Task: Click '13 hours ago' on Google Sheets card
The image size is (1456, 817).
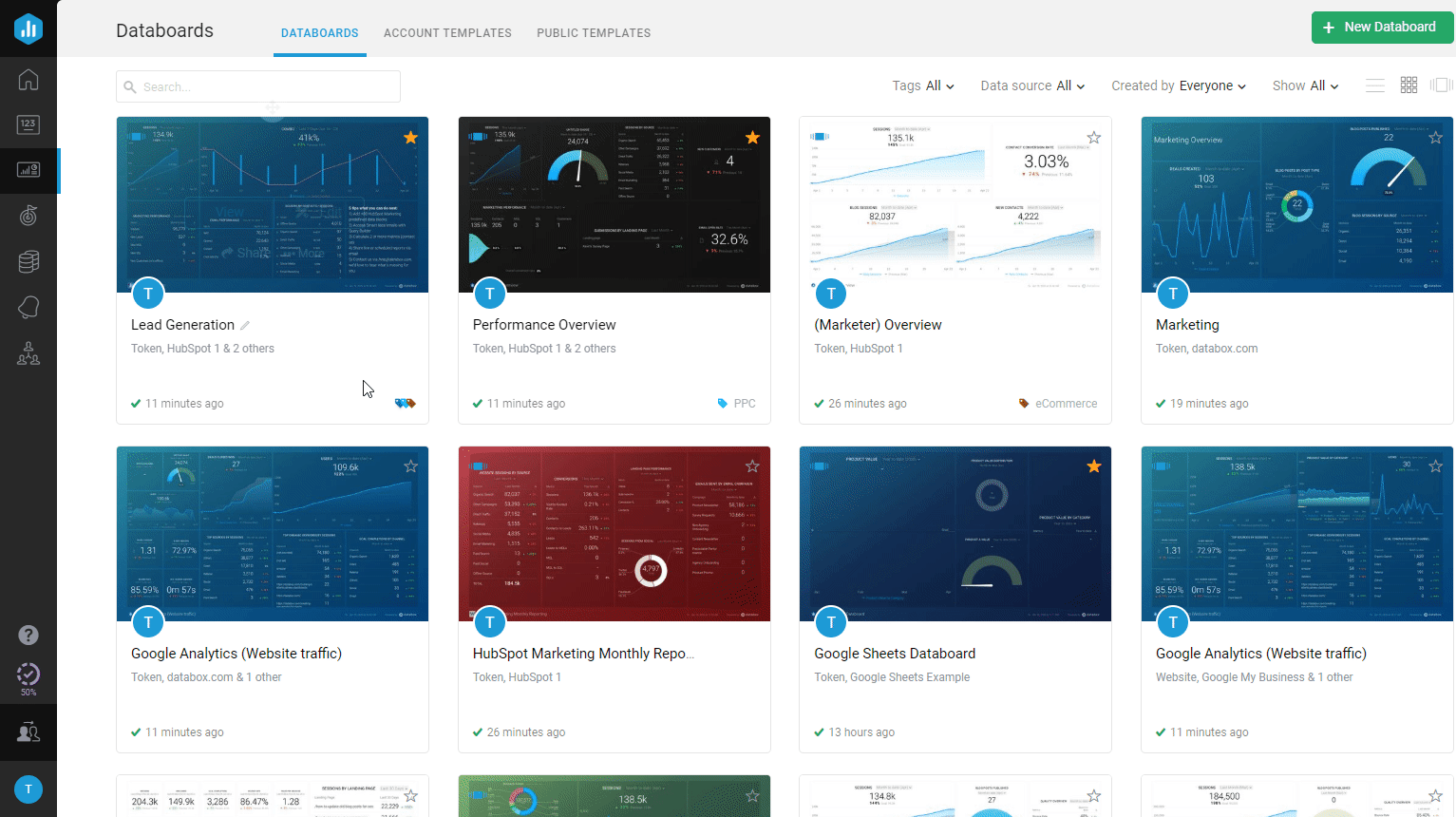Action: [x=861, y=732]
